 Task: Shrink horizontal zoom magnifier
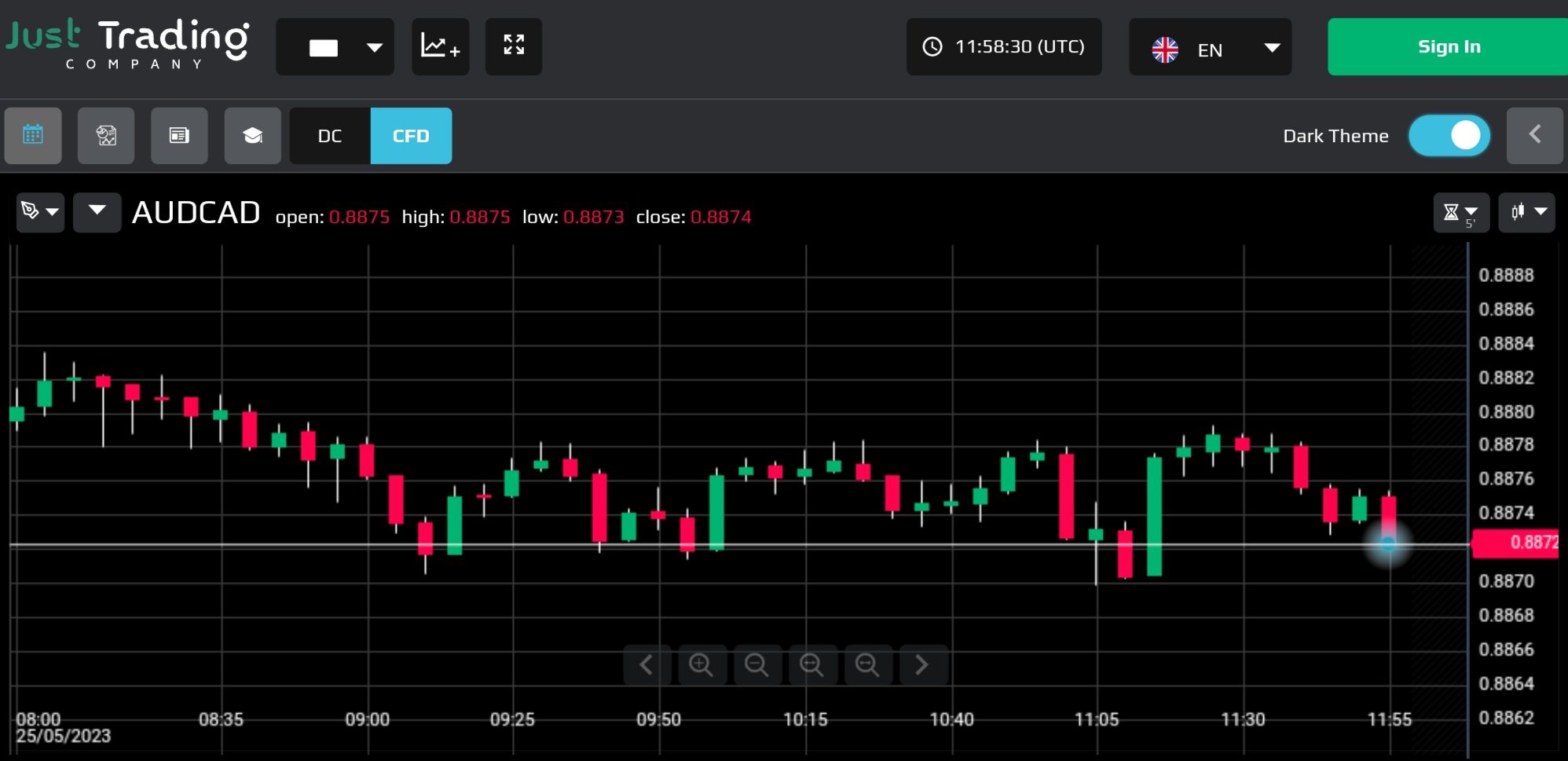tap(868, 665)
